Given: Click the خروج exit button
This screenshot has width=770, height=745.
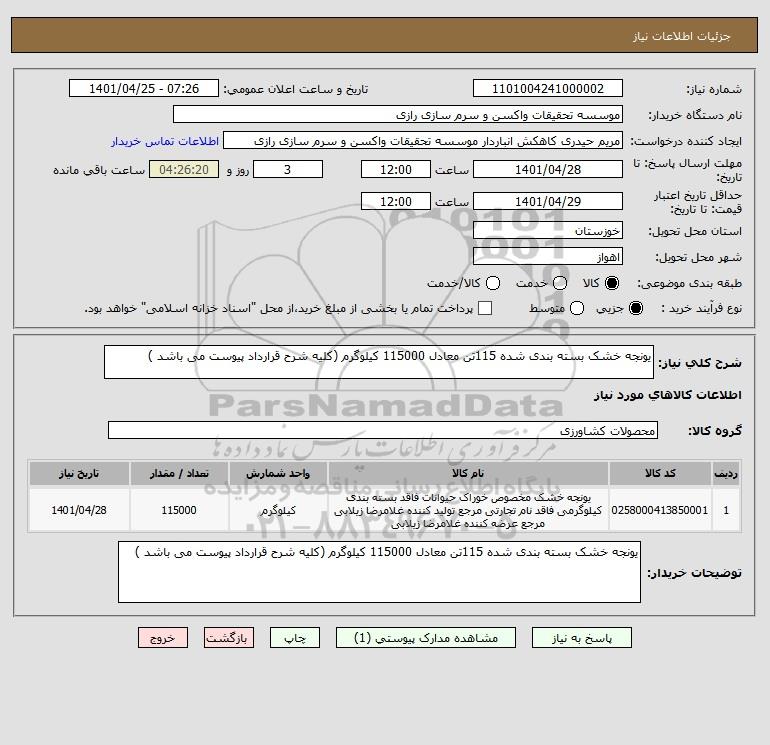Looking at the screenshot, I should (163, 637).
